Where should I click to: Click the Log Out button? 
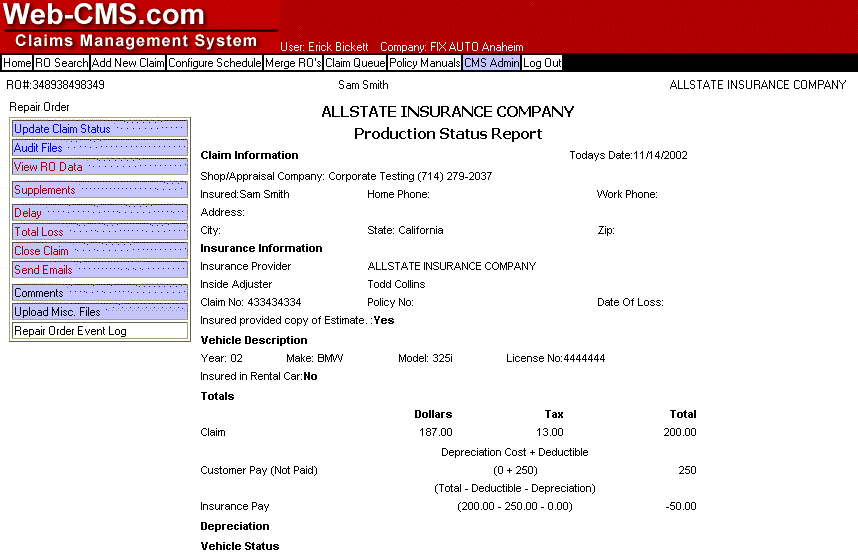point(542,63)
